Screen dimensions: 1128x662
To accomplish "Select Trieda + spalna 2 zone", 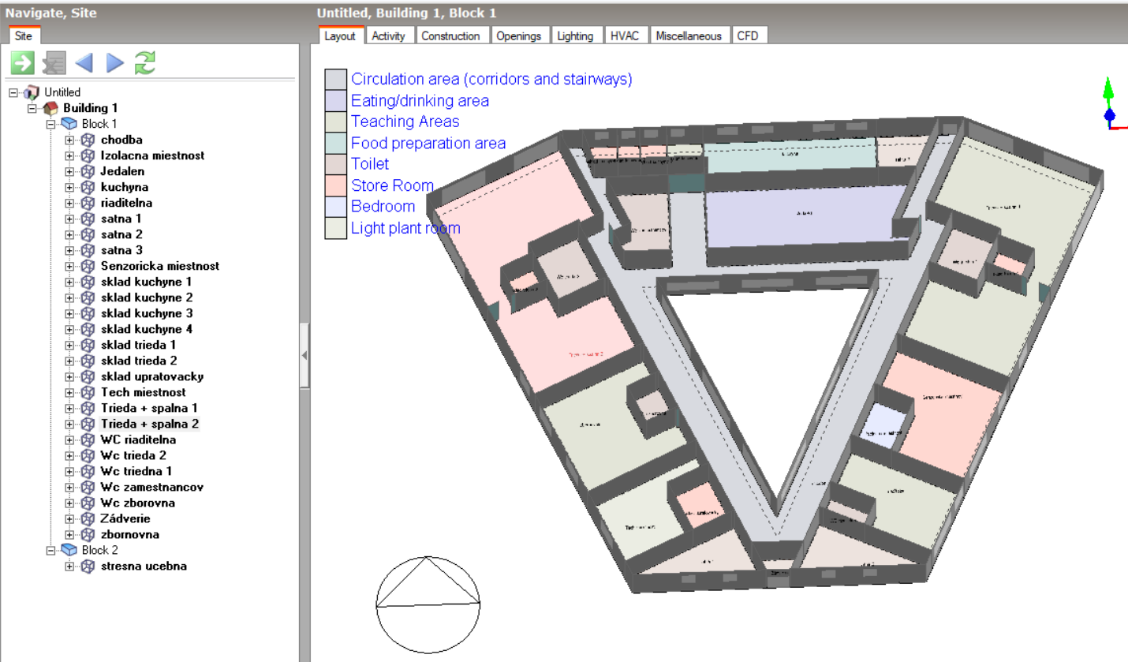I will (x=150, y=424).
